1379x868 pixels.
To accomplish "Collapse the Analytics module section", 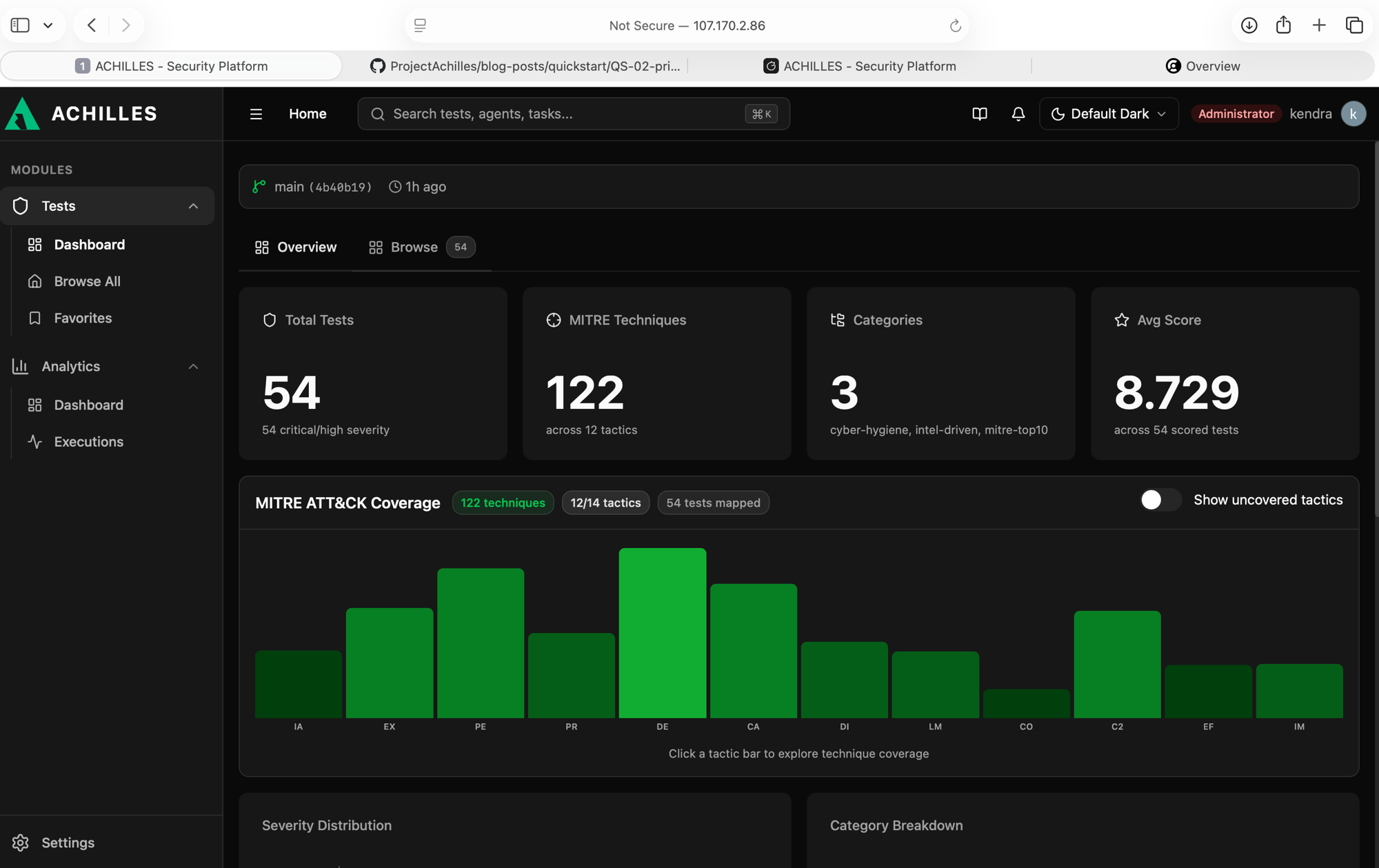I will pyautogui.click(x=193, y=367).
